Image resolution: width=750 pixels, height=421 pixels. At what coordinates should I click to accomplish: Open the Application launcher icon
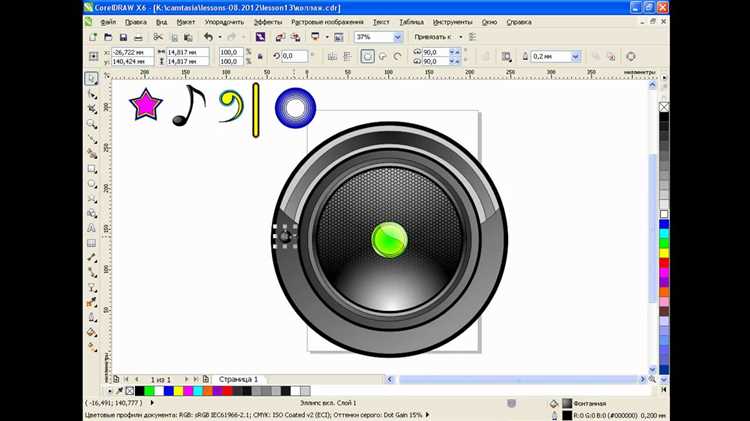pyautogui.click(x=315, y=37)
